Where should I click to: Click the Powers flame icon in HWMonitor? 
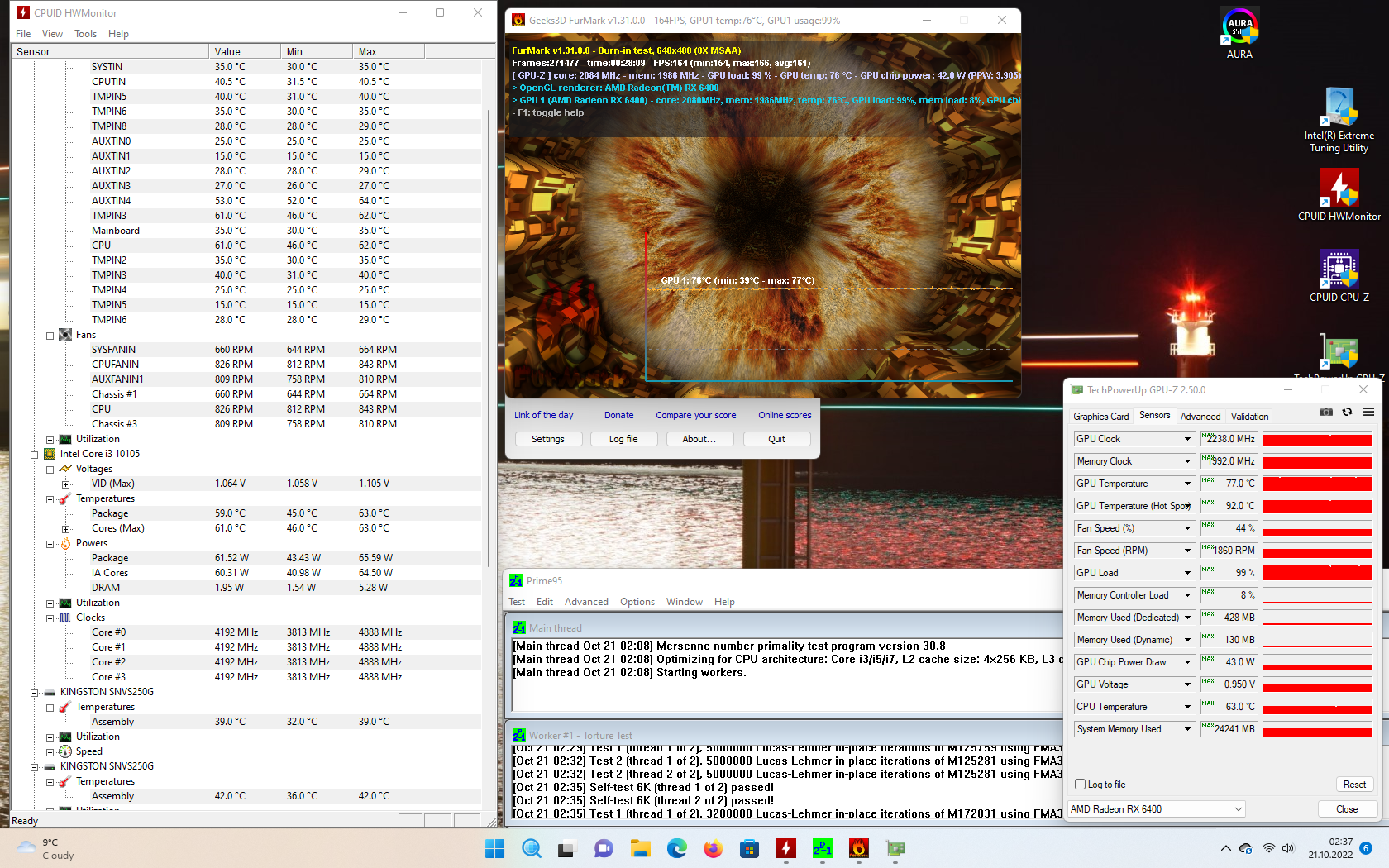pyautogui.click(x=65, y=543)
